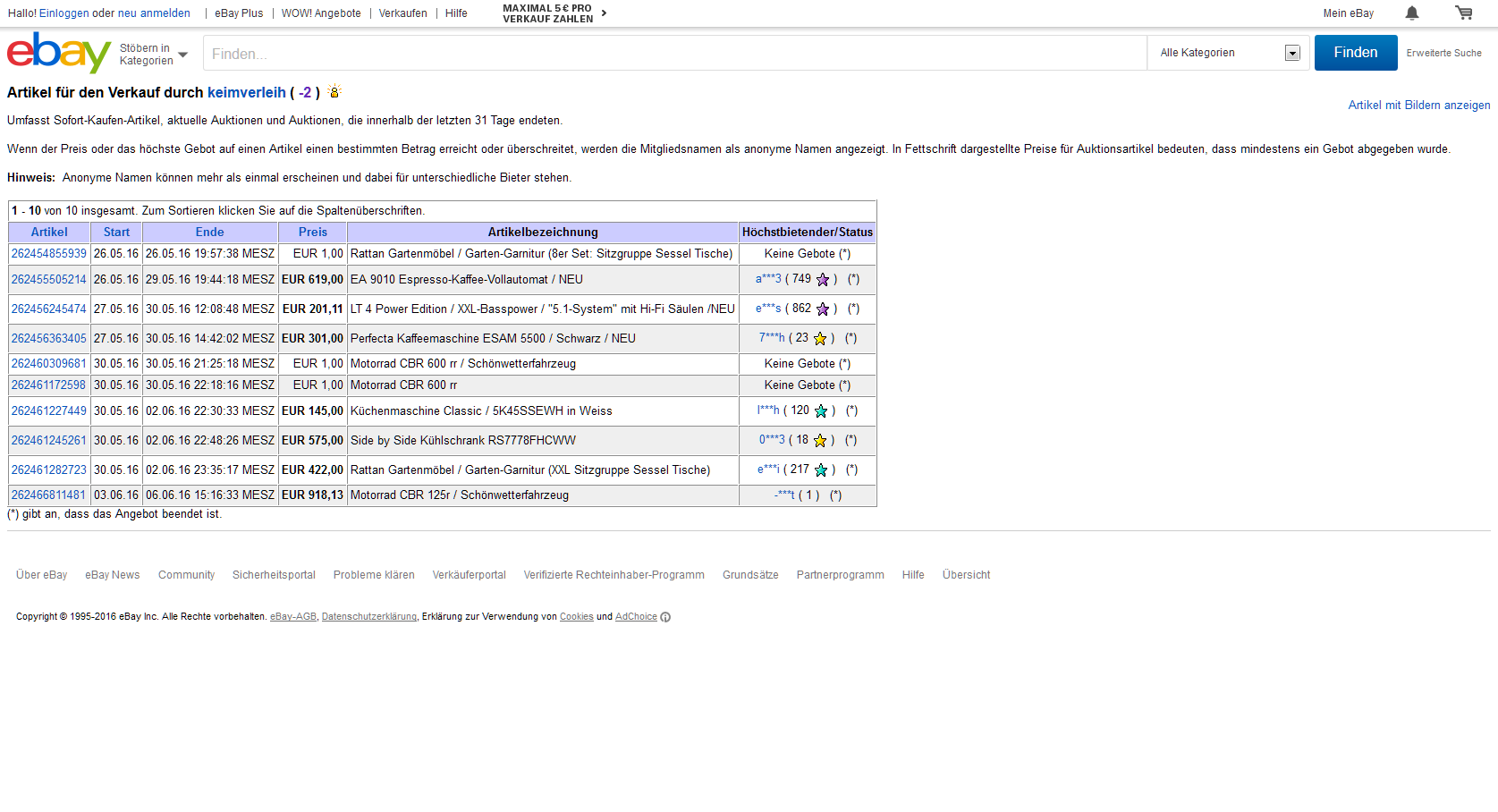
Task: Open item number 262460309681
Action: click(49, 364)
